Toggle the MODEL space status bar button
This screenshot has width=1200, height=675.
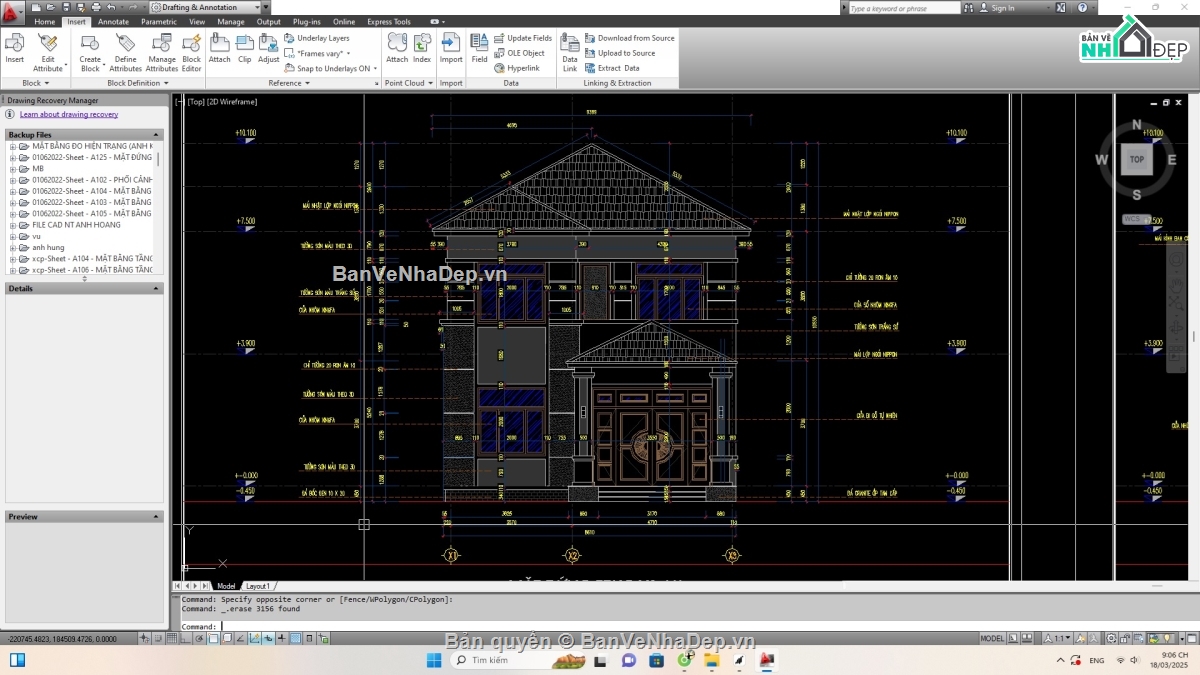point(992,638)
